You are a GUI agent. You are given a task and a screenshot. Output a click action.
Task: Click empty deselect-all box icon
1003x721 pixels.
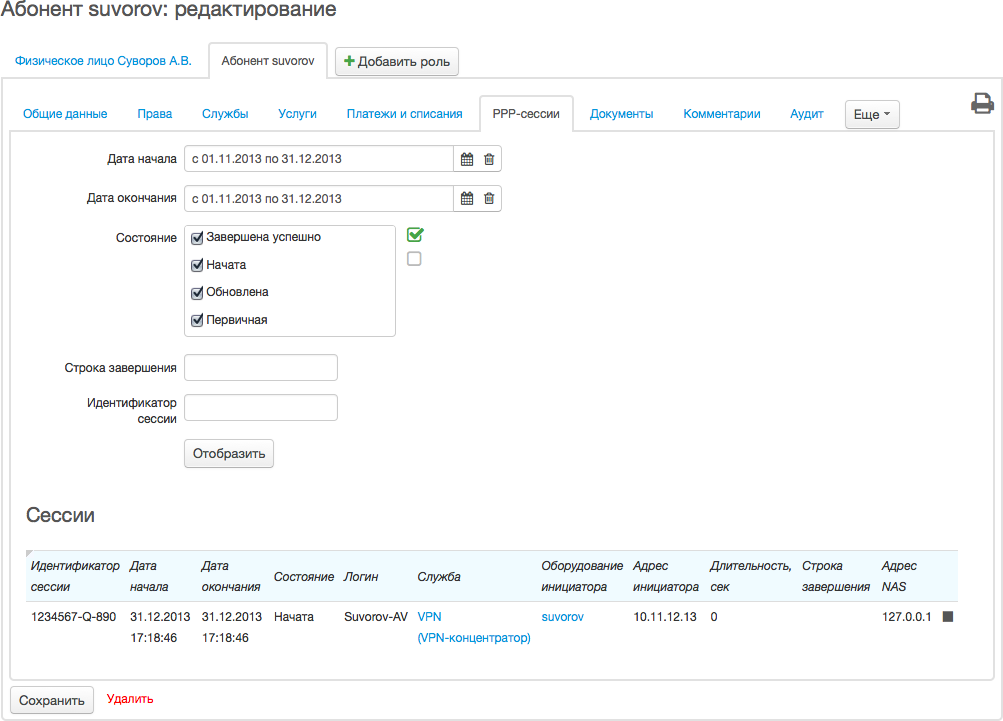tap(414, 259)
